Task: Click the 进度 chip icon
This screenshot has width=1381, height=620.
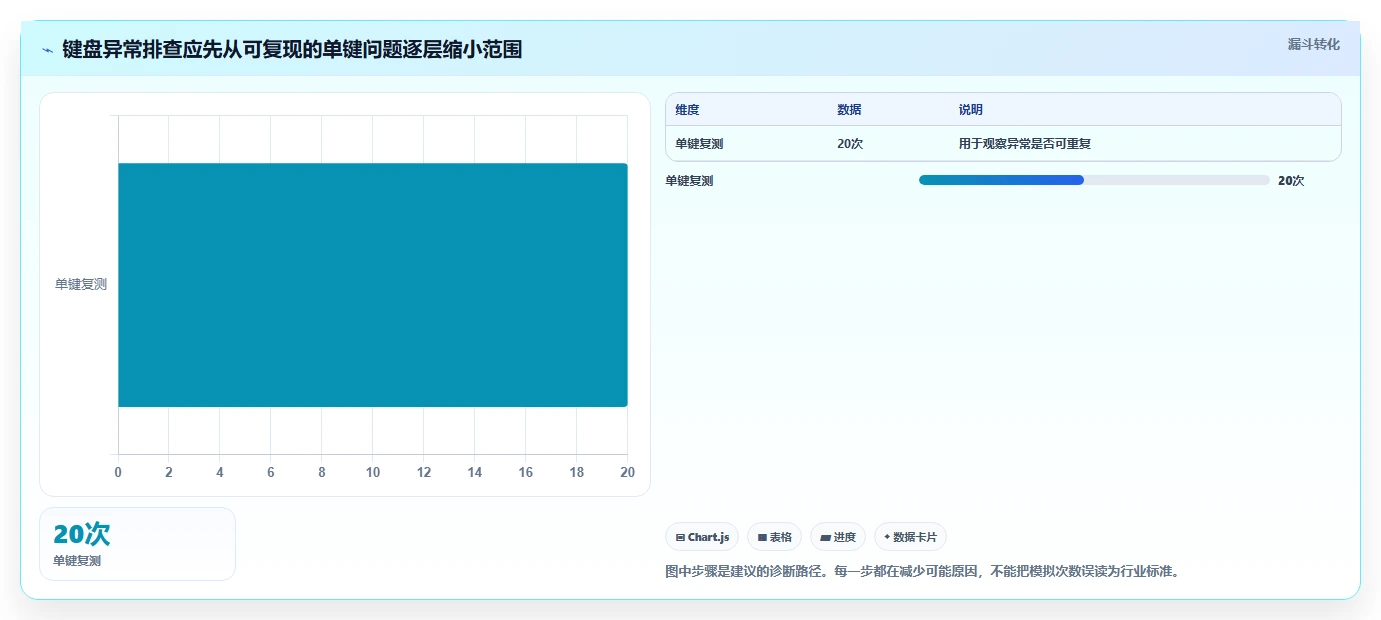Action: 825,538
